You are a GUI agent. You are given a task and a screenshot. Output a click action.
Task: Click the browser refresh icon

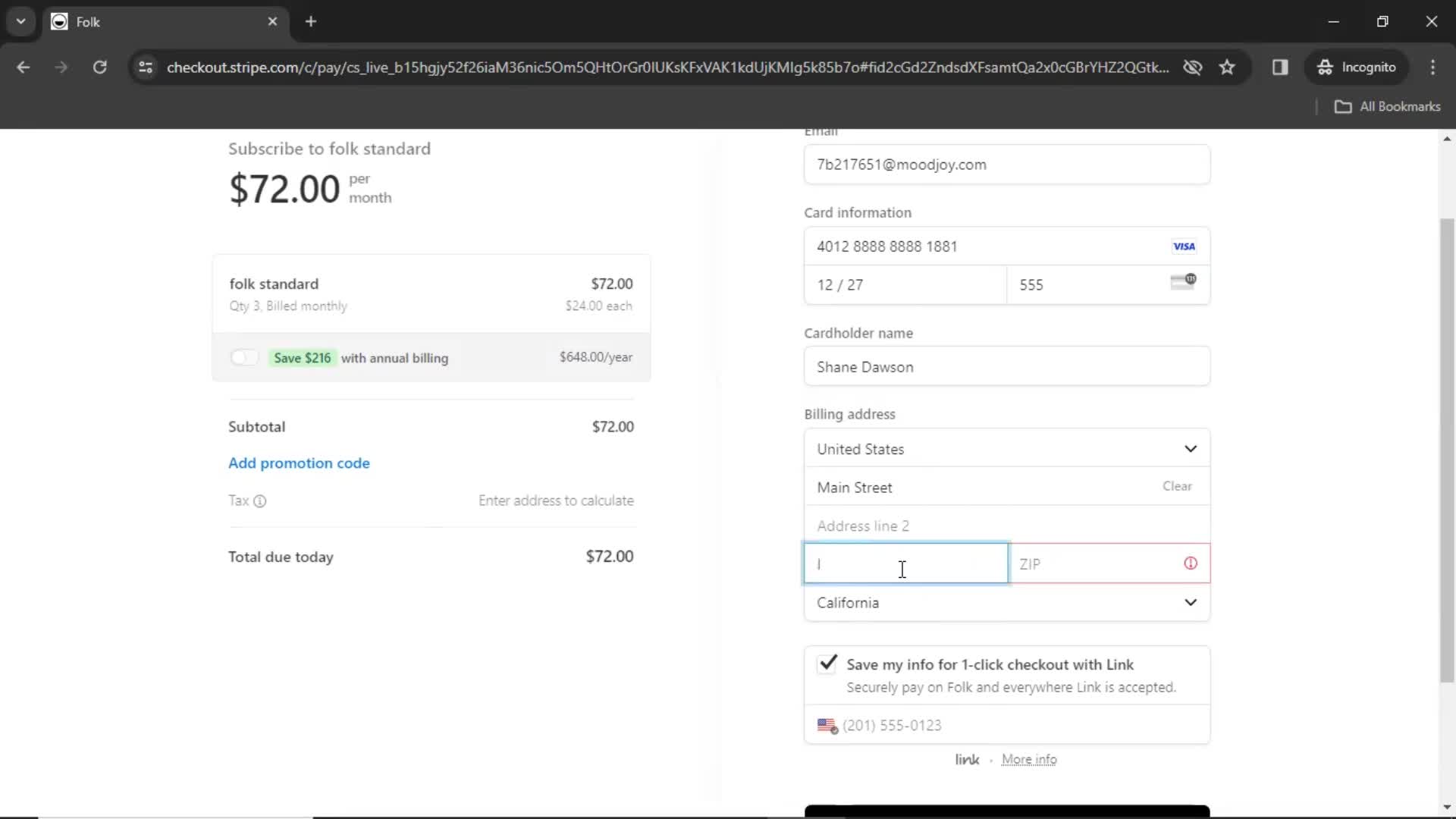coord(99,67)
